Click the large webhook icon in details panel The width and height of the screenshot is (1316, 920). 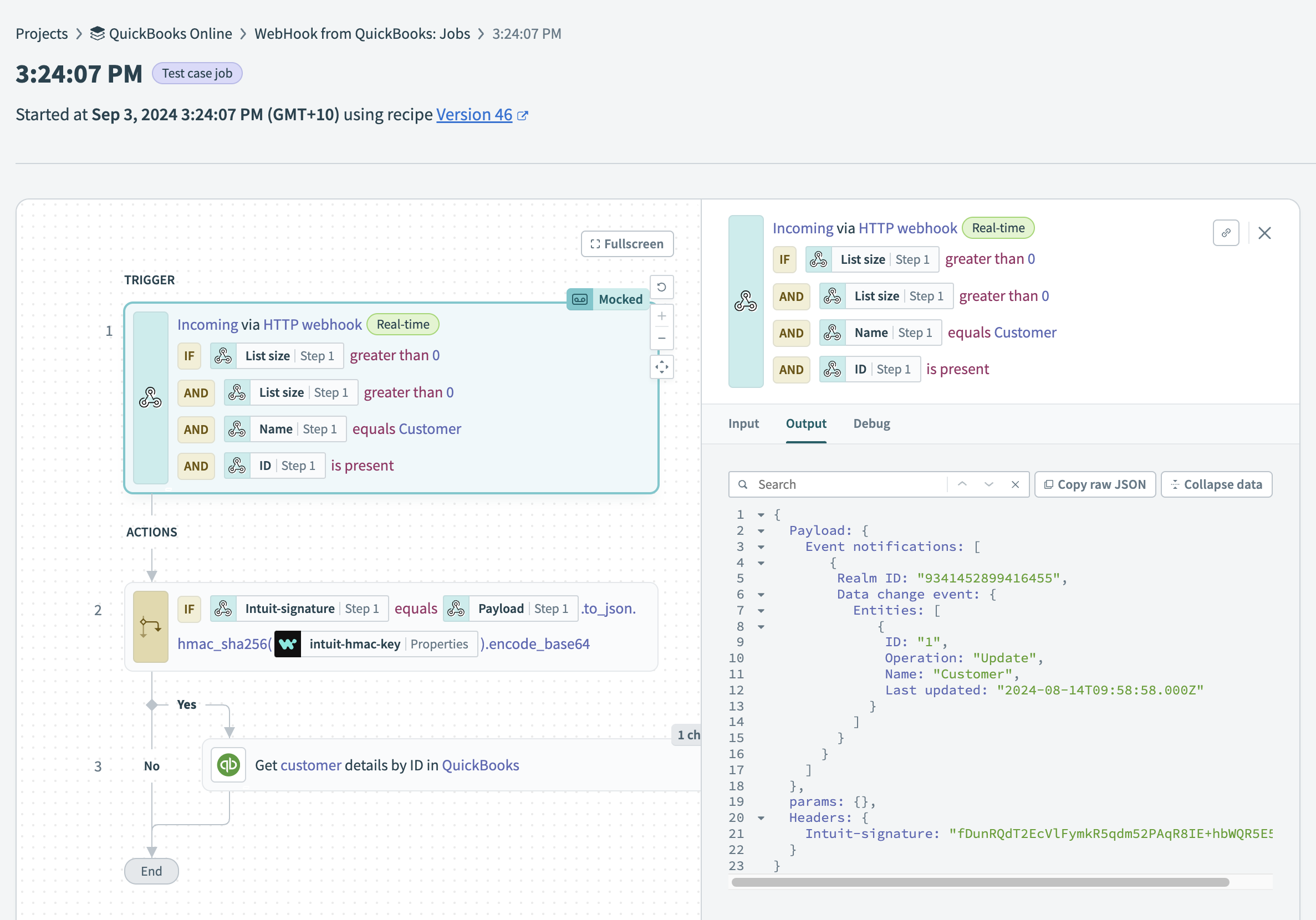pos(746,301)
